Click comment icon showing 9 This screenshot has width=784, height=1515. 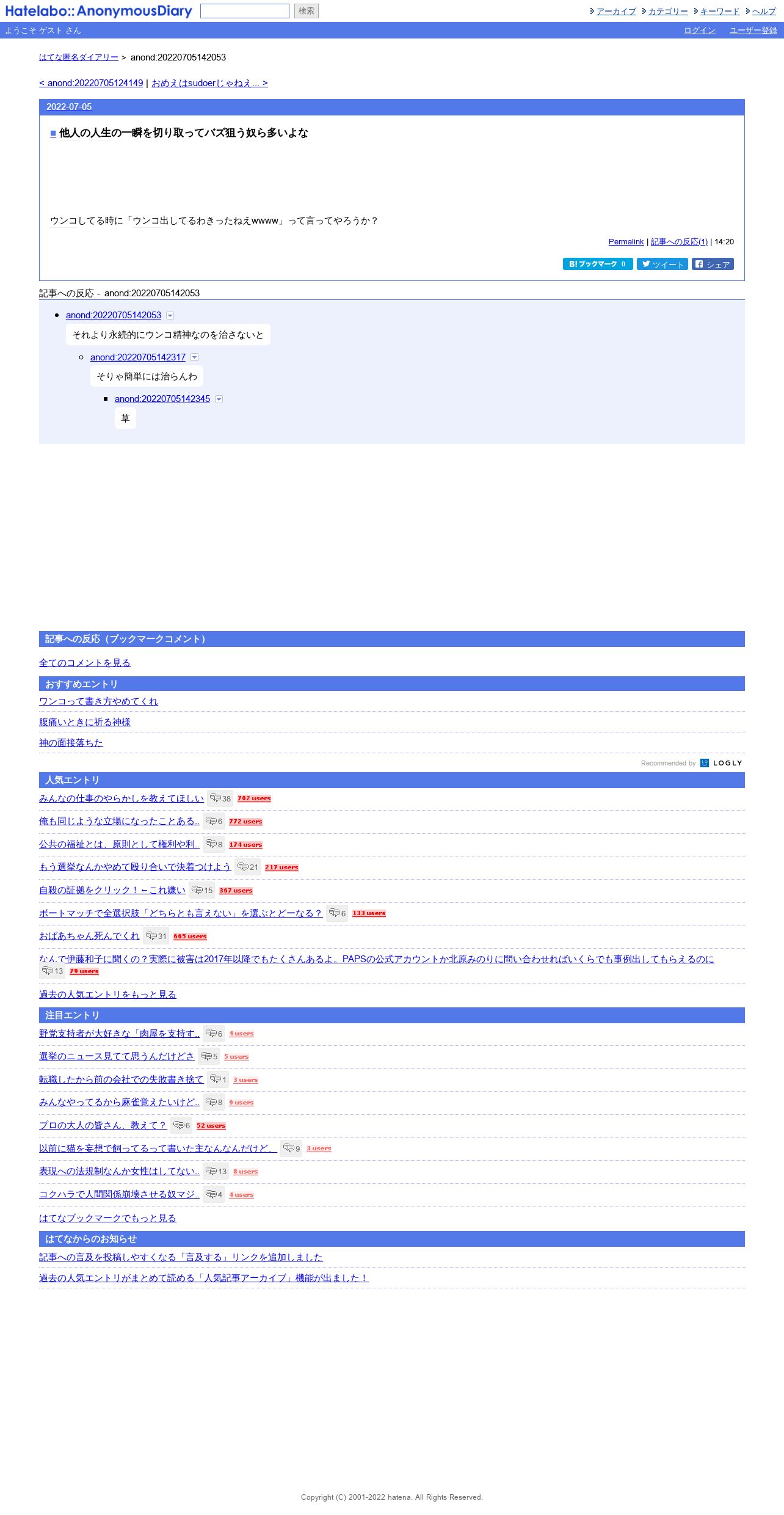point(292,1148)
